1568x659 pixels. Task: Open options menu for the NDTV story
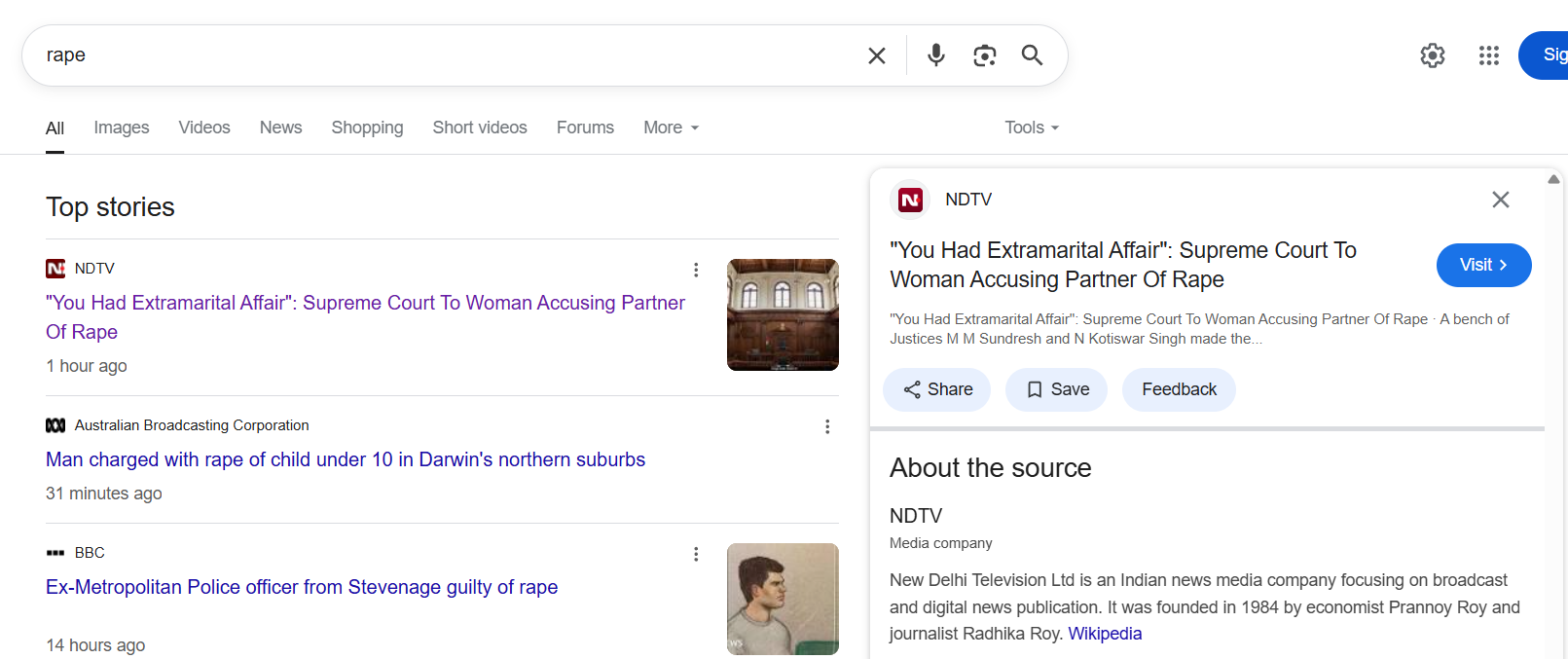point(696,270)
